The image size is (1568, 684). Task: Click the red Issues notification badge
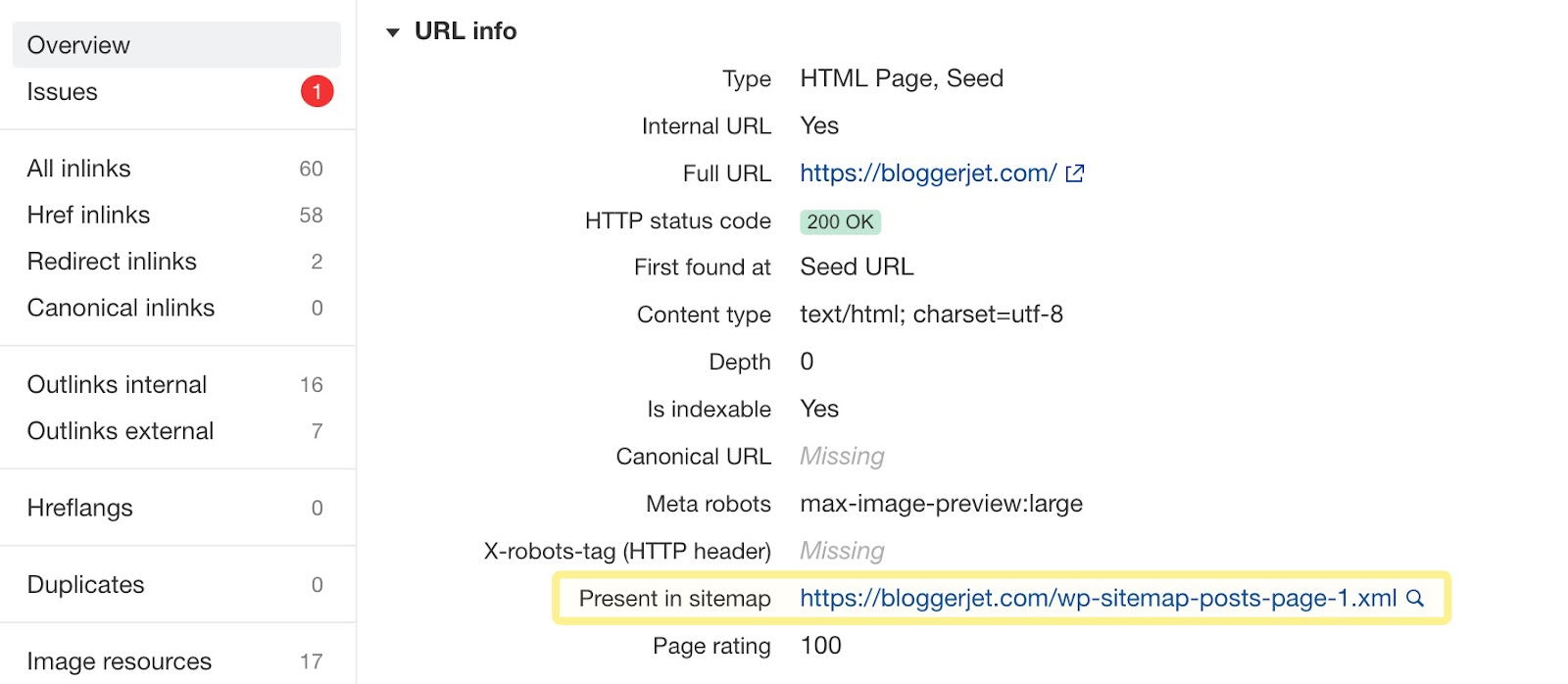coord(316,91)
